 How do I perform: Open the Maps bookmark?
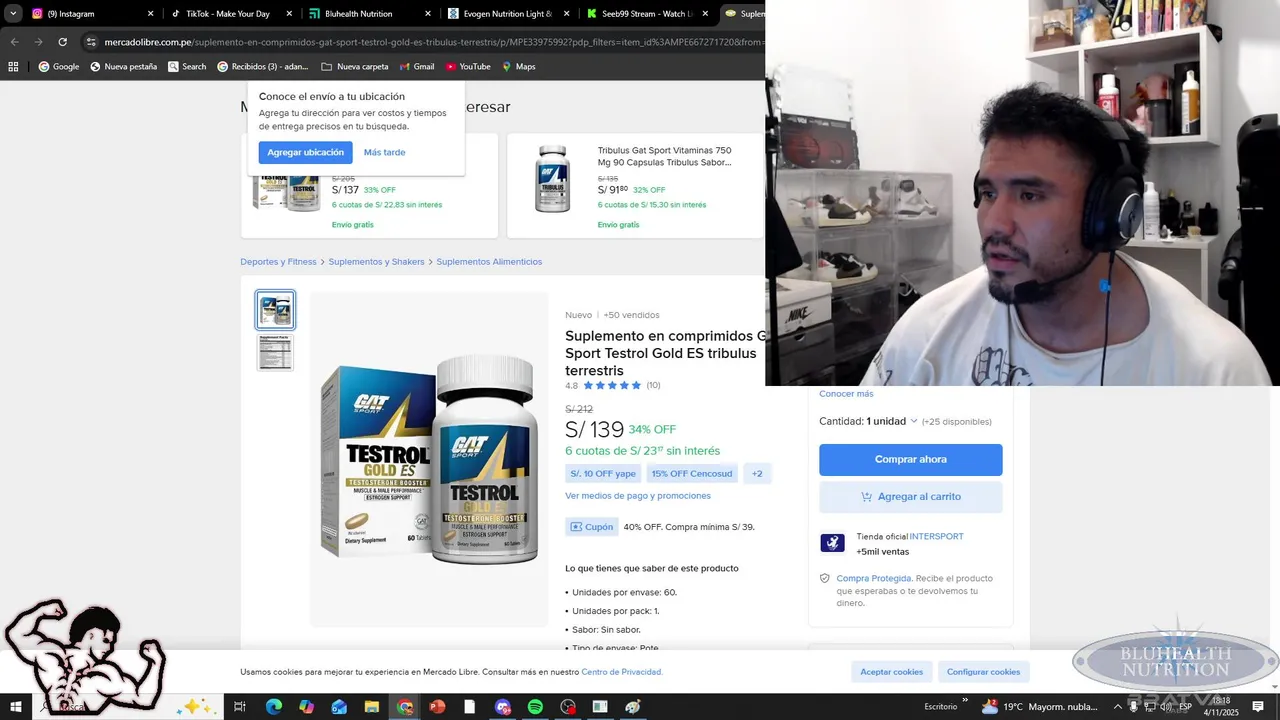click(x=519, y=67)
